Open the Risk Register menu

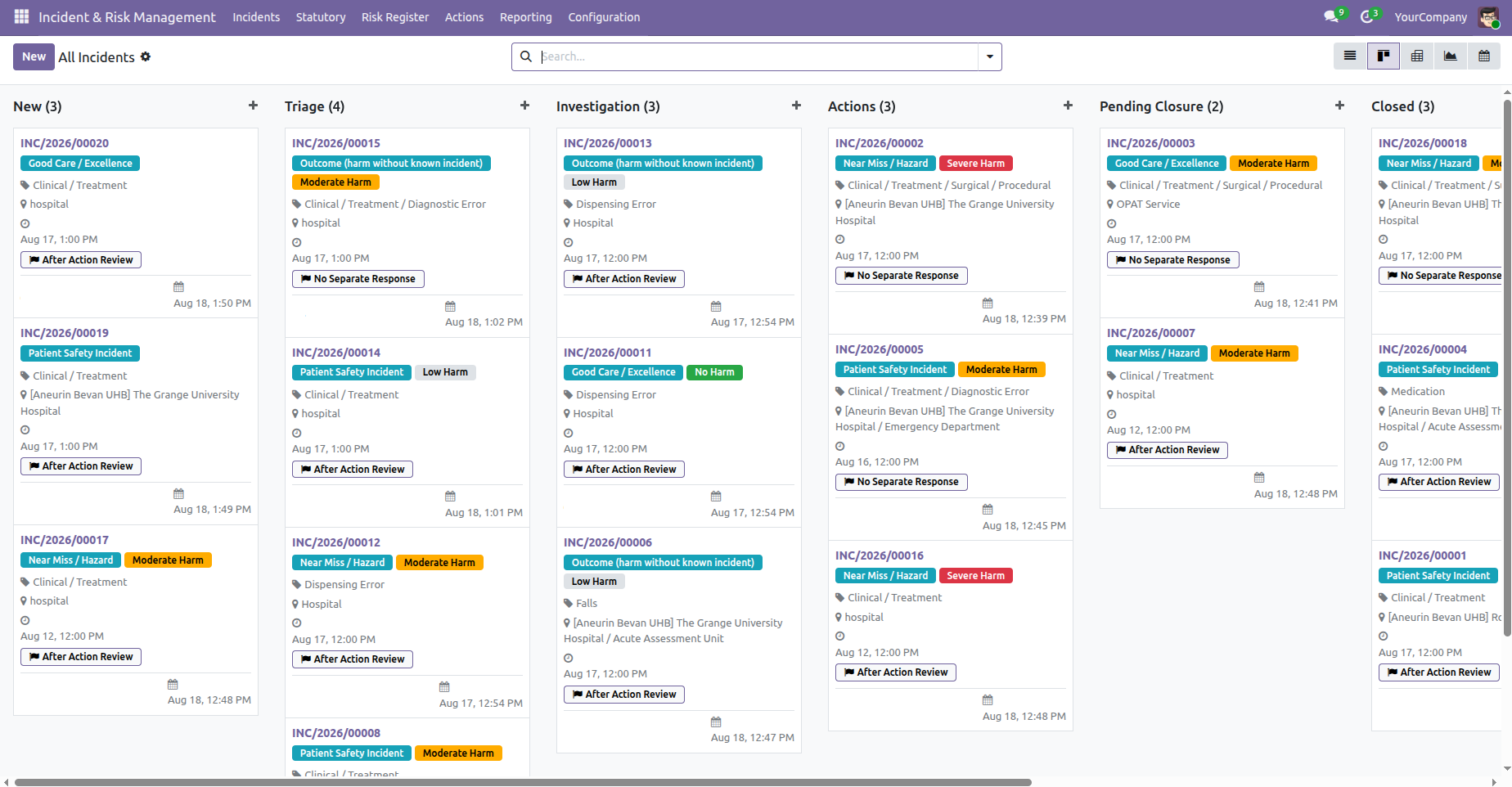coord(395,17)
